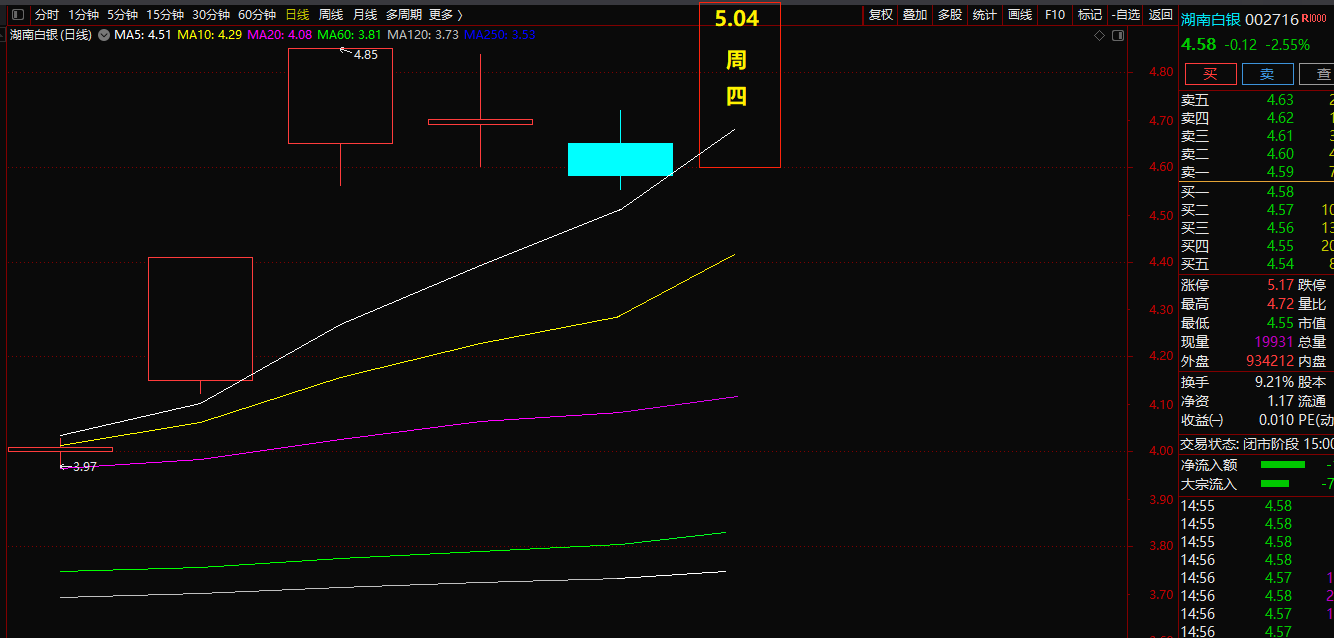Click the current price 4.58 in quote header
This screenshot has width=1334, height=638.
coord(1198,45)
